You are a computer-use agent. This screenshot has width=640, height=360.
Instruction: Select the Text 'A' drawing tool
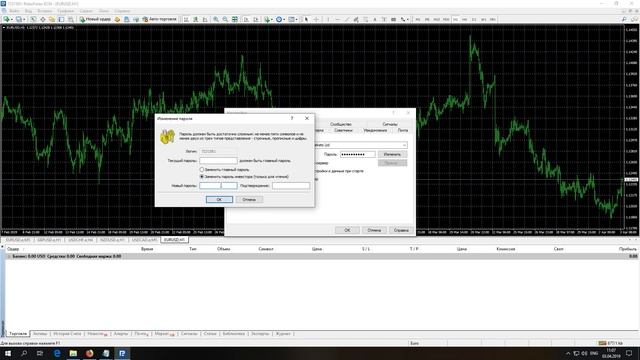(x=375, y=19)
